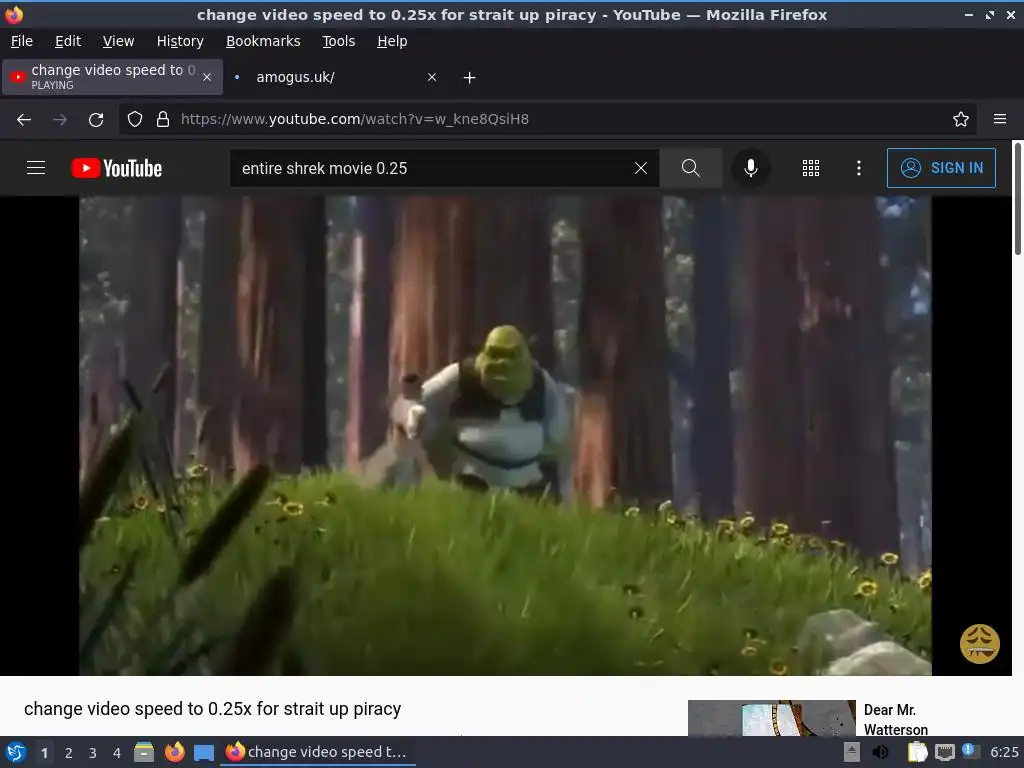
Task: Click the volume tray icon
Action: 880,752
